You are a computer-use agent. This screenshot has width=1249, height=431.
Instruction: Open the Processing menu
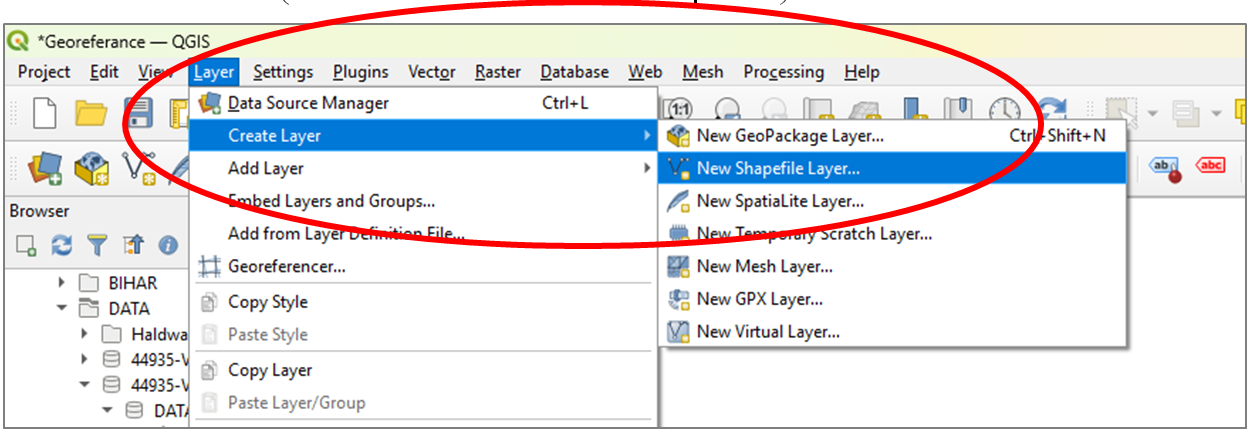(x=784, y=72)
